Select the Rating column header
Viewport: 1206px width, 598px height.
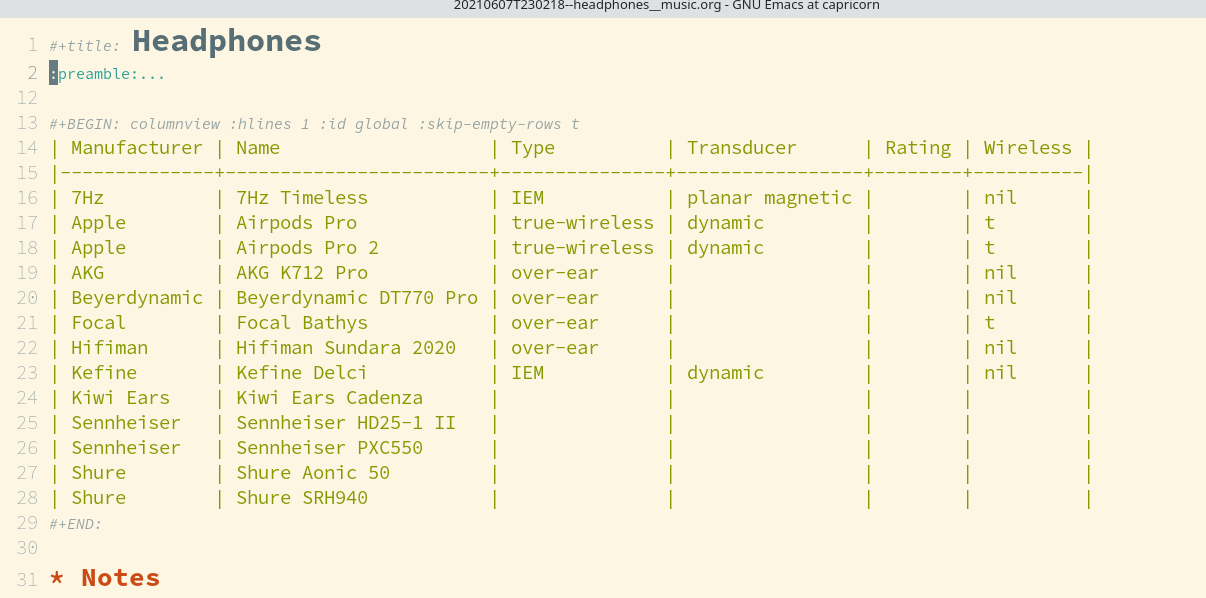coord(918,148)
